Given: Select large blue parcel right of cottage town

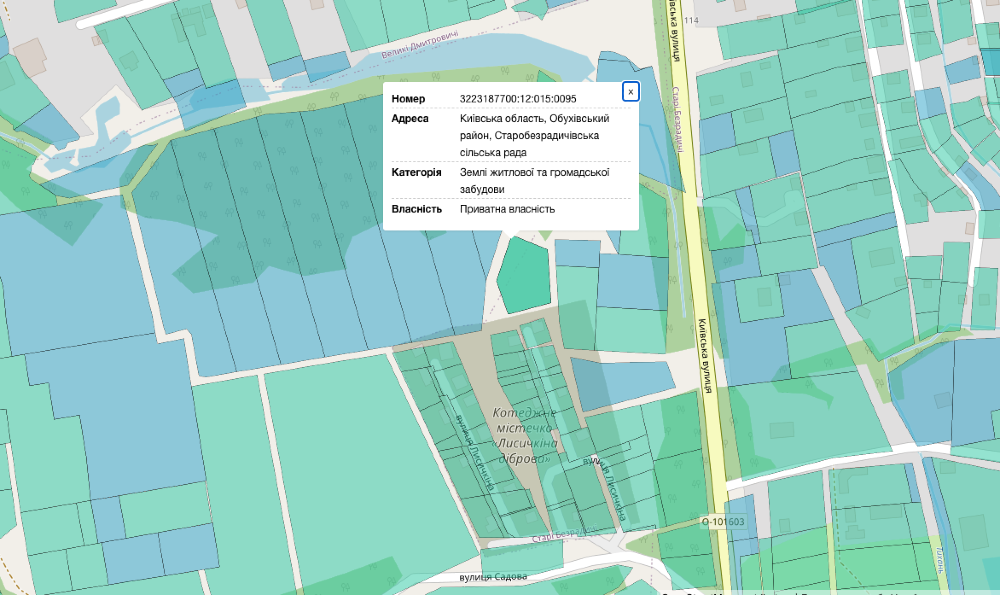Looking at the screenshot, I should point(622,383).
